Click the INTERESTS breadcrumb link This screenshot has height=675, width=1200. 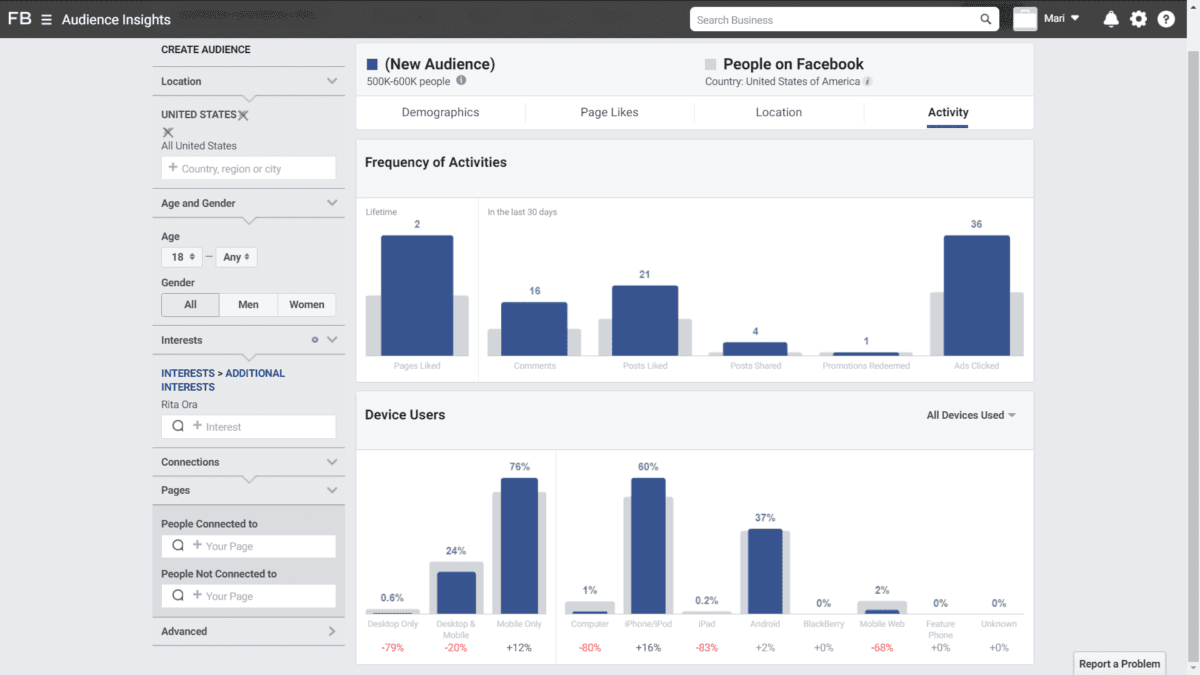[x=189, y=373]
